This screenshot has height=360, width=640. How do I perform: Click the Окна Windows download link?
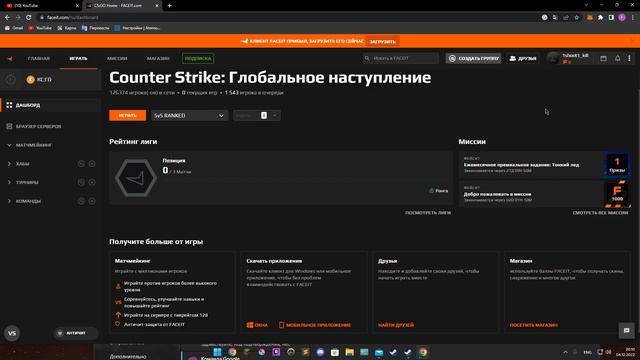pyautogui.click(x=257, y=325)
